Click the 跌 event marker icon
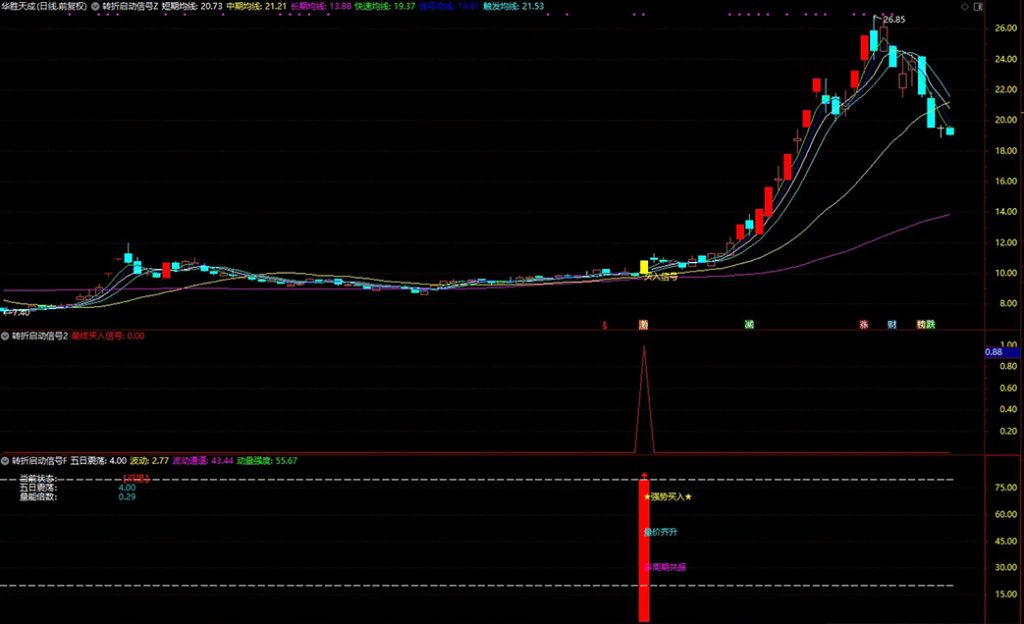1024x624 pixels. click(x=932, y=325)
